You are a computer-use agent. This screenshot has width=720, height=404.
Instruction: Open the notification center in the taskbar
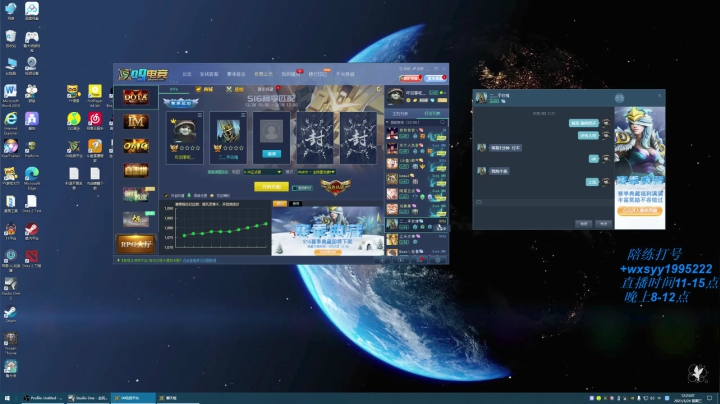(x=709, y=398)
